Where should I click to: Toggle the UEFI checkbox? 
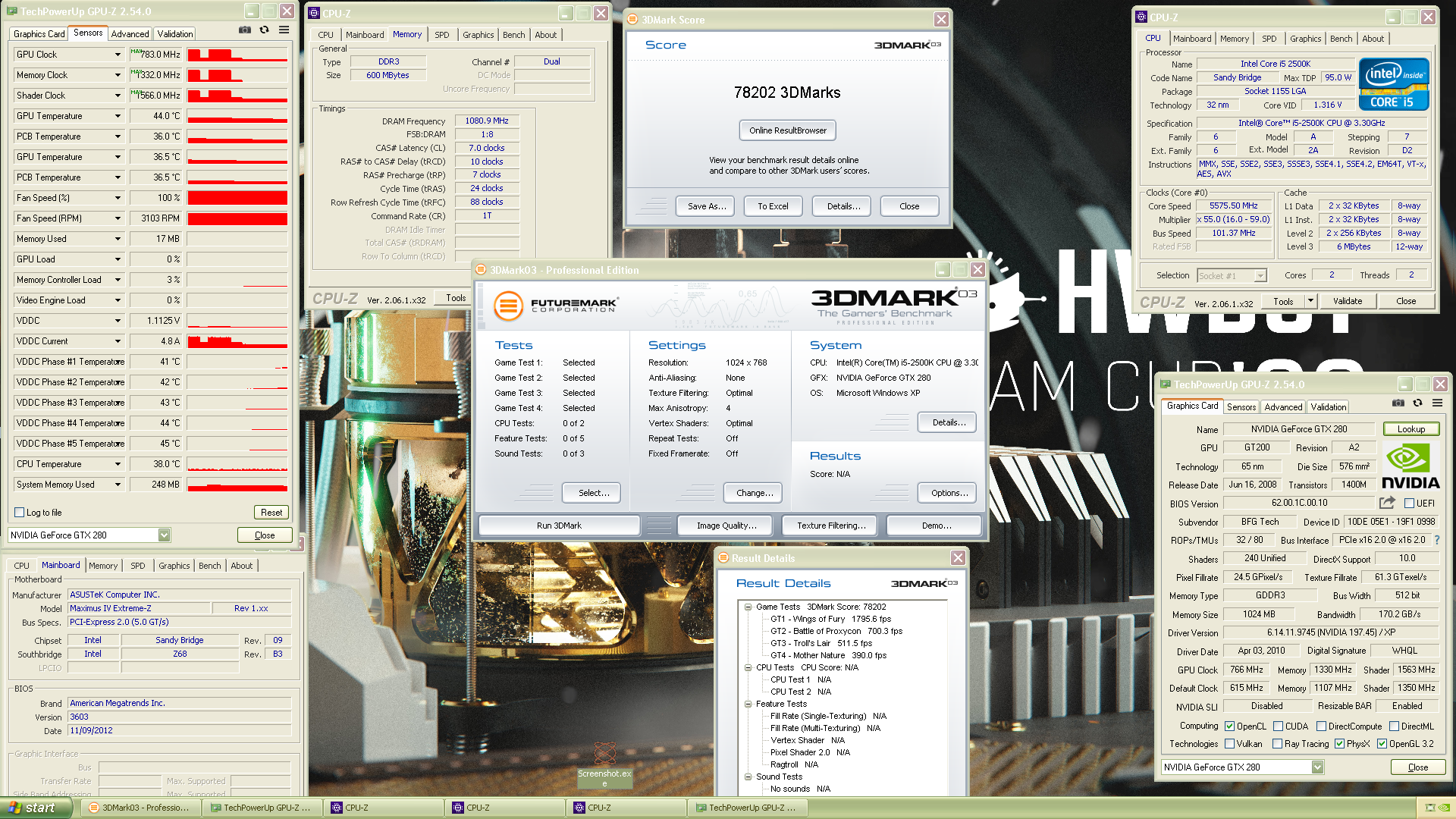click(x=1409, y=504)
